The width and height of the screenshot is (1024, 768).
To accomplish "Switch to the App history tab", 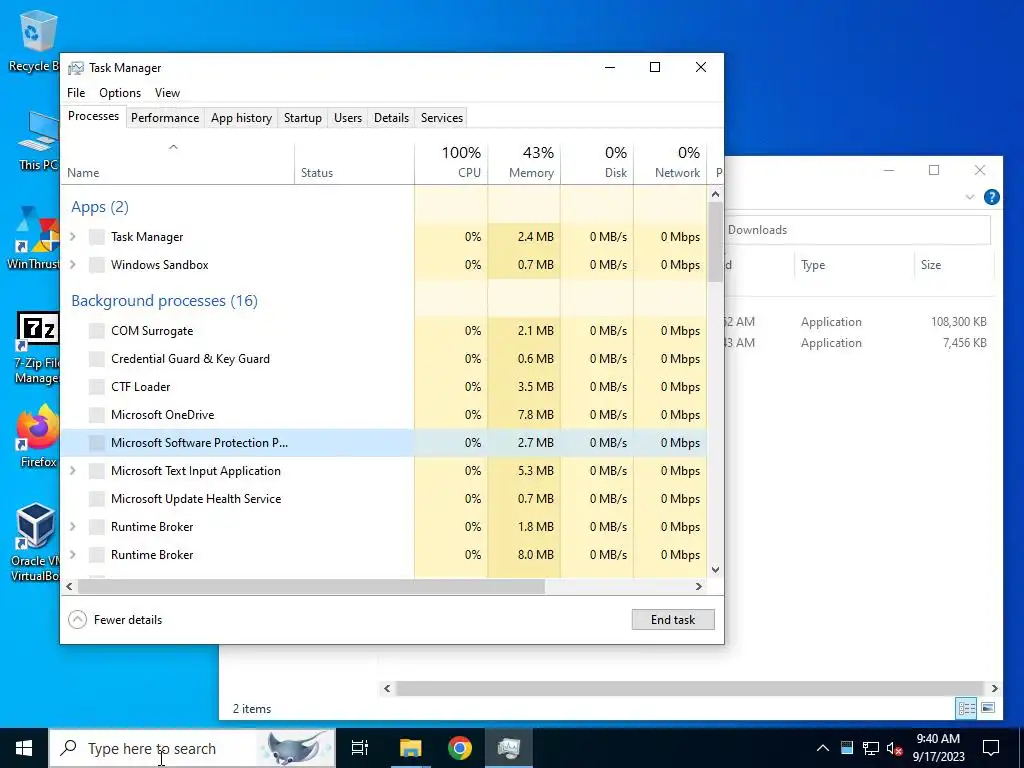I will (241, 118).
